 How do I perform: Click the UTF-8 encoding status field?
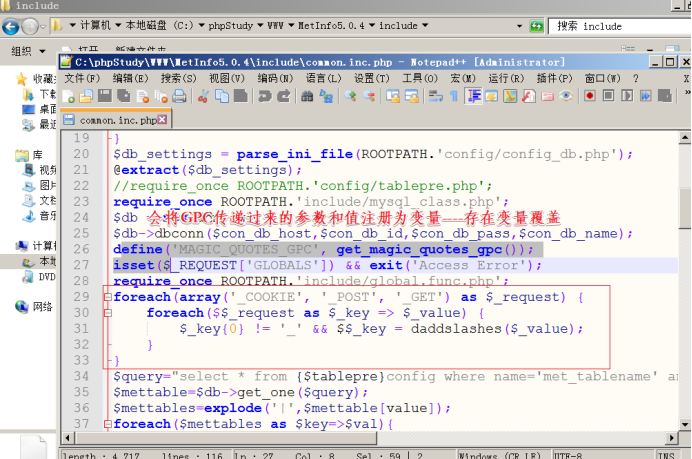tap(602, 455)
